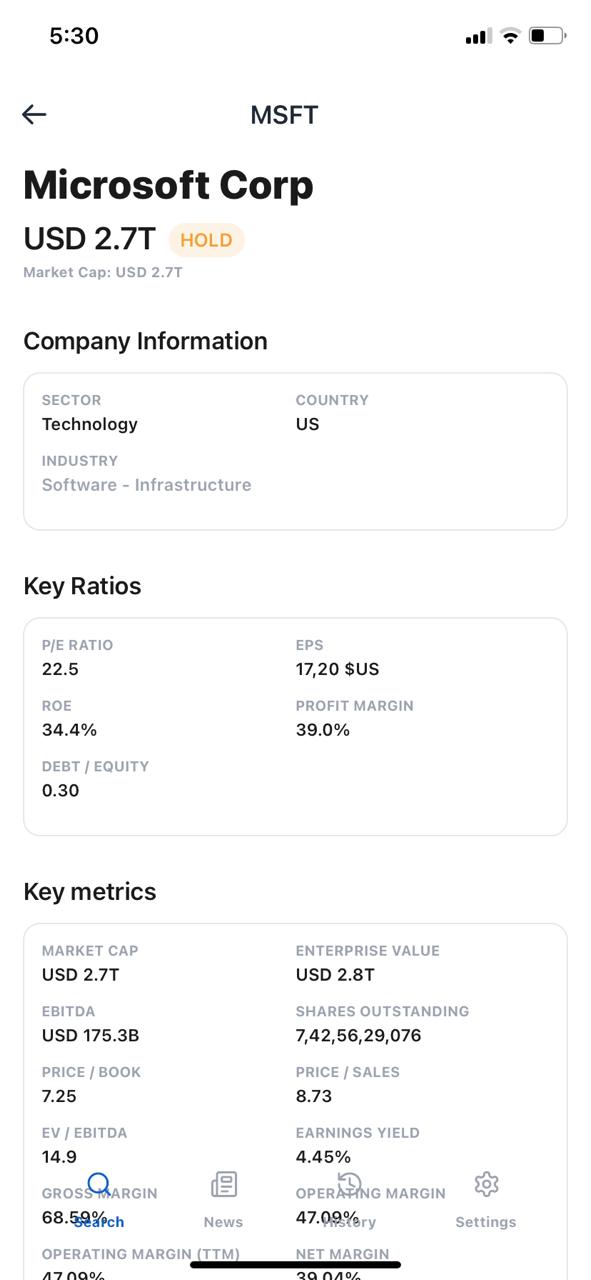Tap the Market Cap USD 2.7T text
591x1280 pixels.
[103, 271]
